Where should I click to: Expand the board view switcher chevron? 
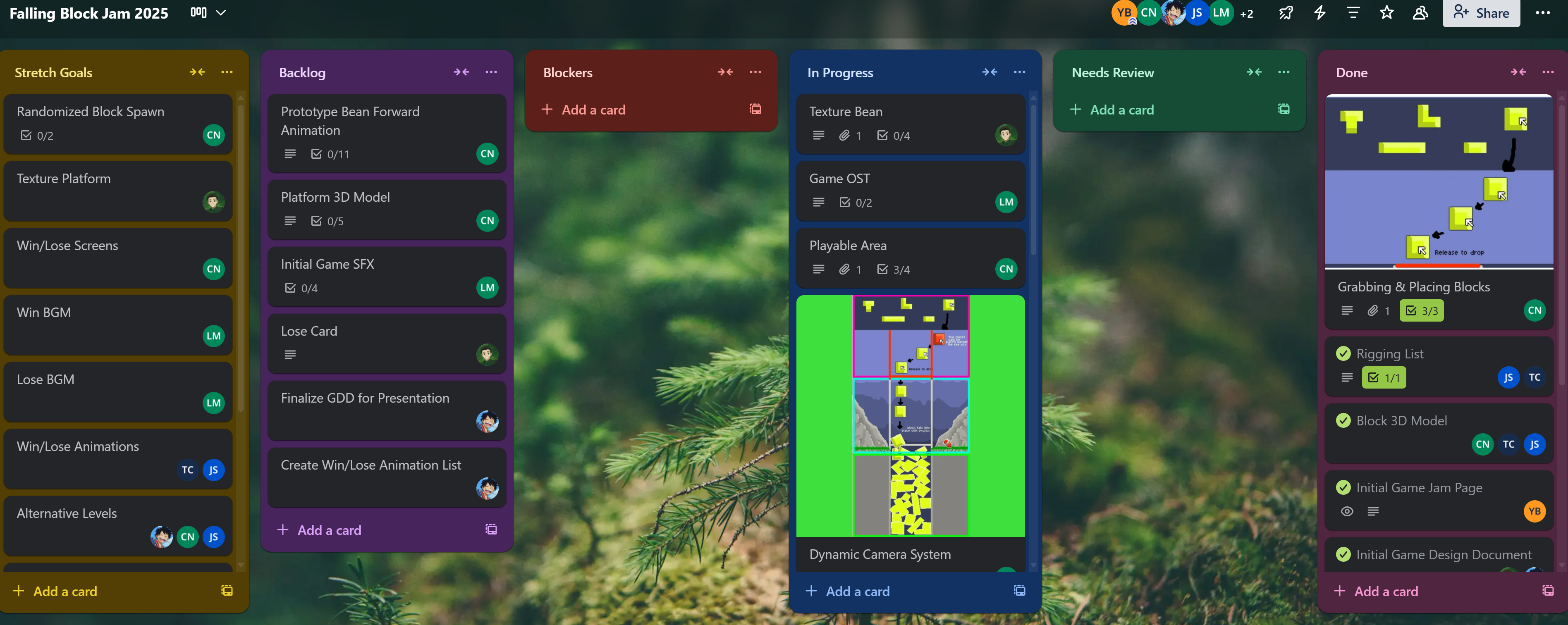221,13
